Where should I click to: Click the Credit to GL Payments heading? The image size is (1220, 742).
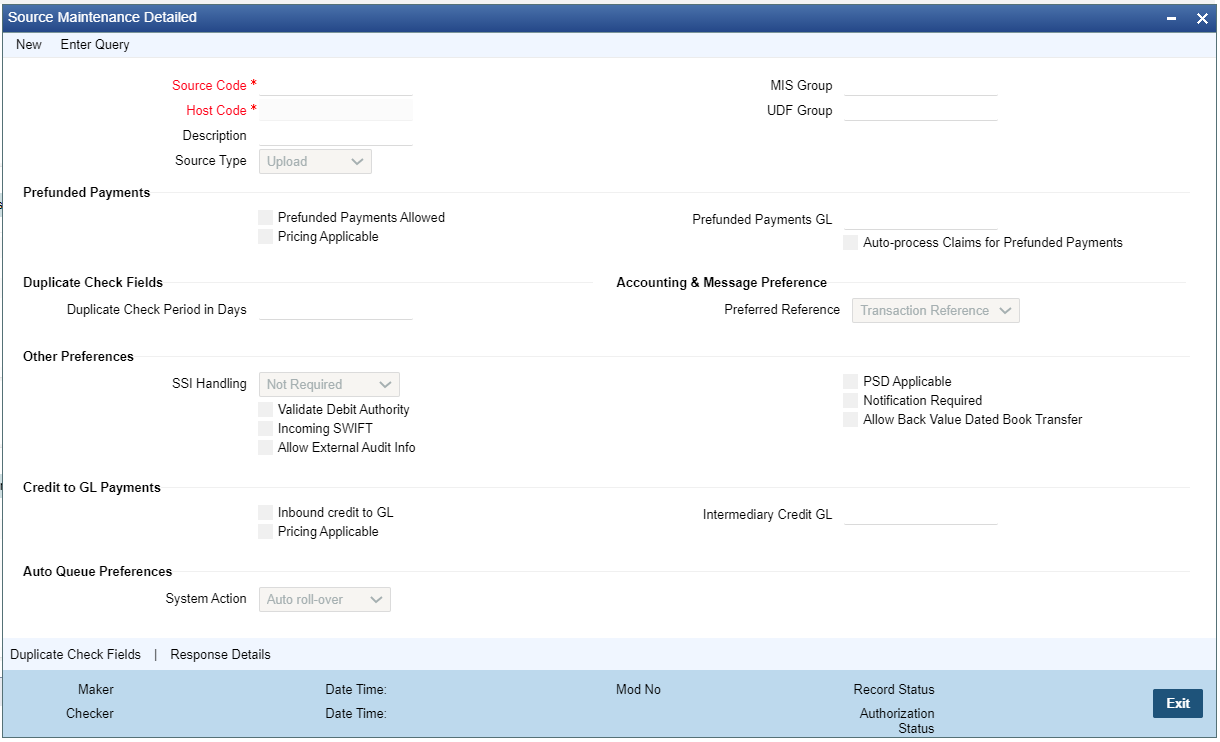[92, 487]
